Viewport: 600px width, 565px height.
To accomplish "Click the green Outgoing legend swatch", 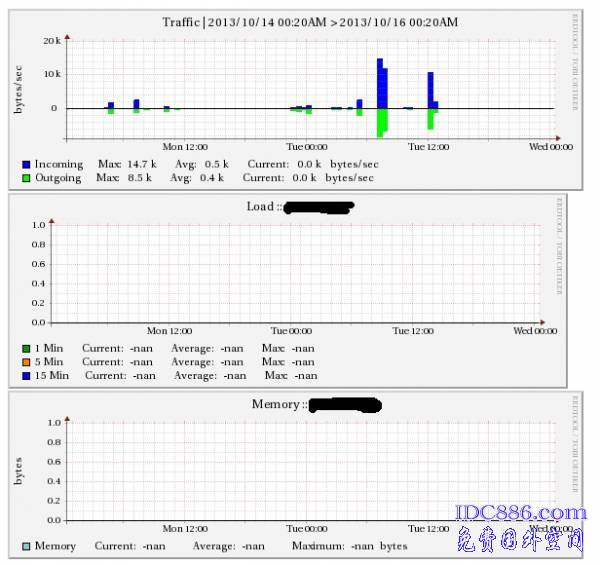I will point(25,178).
